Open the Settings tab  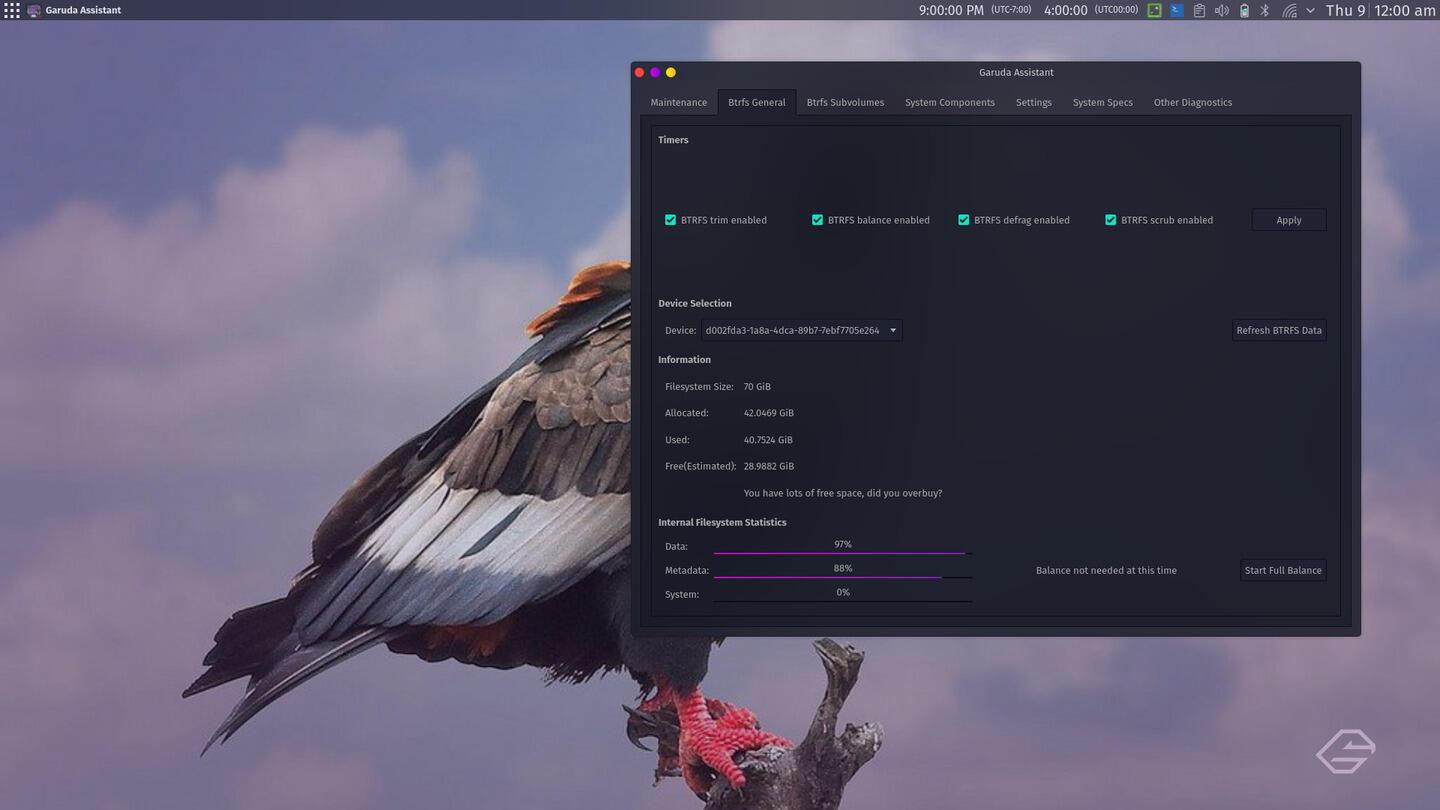1034,102
